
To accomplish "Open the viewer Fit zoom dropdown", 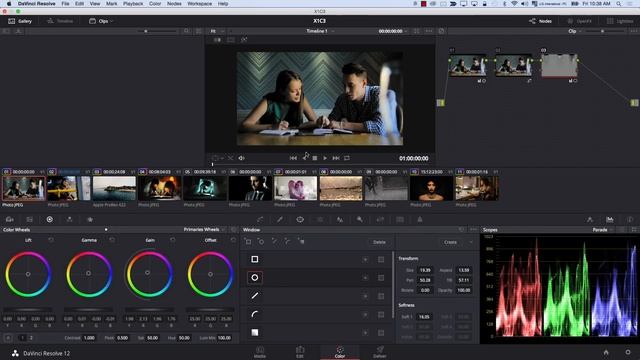I will (218, 31).
